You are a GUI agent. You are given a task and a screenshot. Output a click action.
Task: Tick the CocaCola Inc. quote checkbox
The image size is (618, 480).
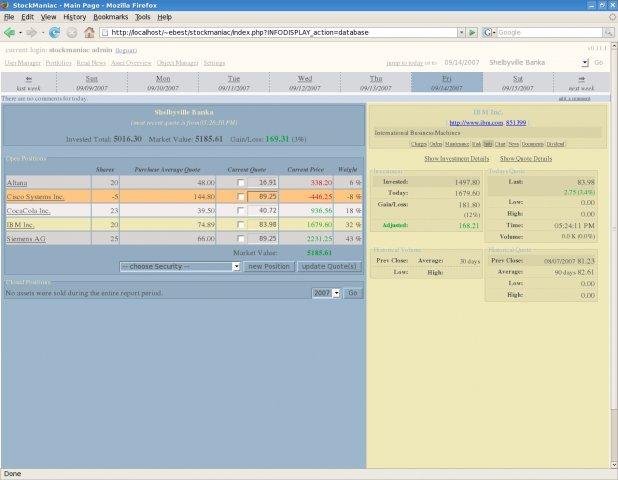[x=240, y=210]
